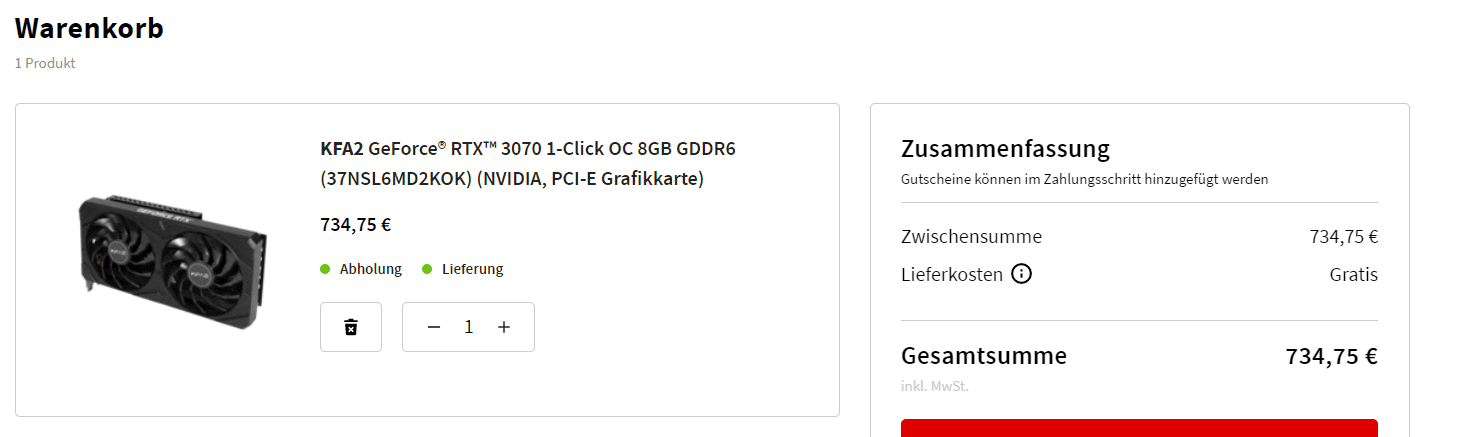Open the KFA2 GeForce RTX 3070 product title
Viewport: 1461px width, 437px height.
point(528,164)
